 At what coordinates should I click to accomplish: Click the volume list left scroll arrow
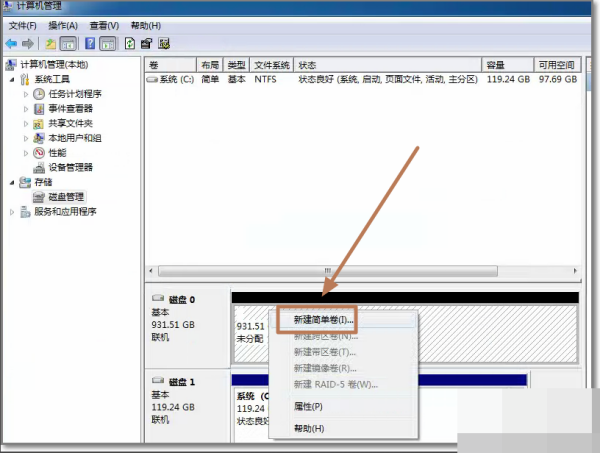click(x=151, y=271)
